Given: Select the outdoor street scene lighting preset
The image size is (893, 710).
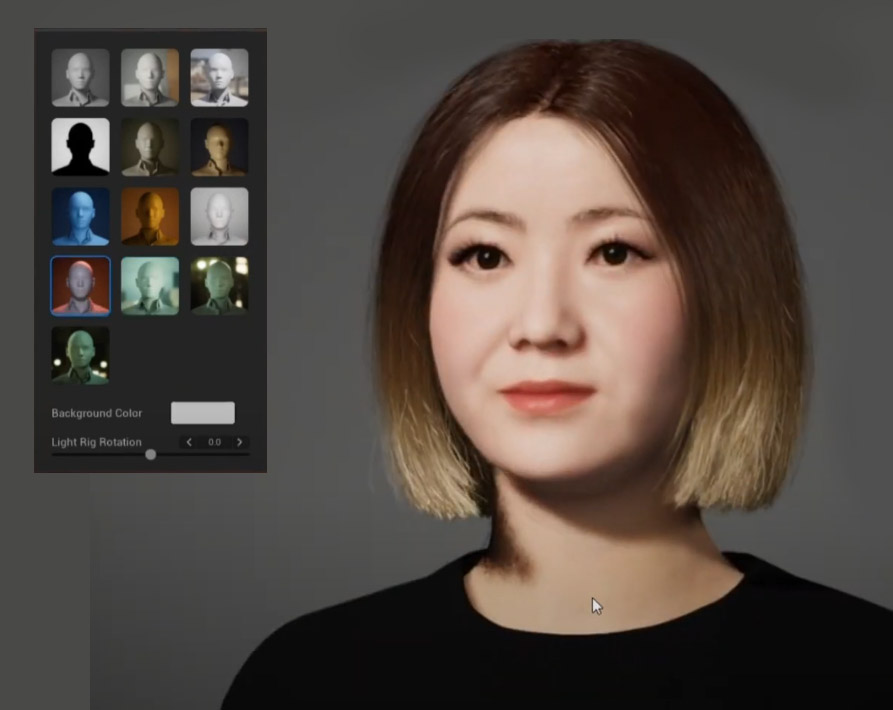Looking at the screenshot, I should click(219, 77).
